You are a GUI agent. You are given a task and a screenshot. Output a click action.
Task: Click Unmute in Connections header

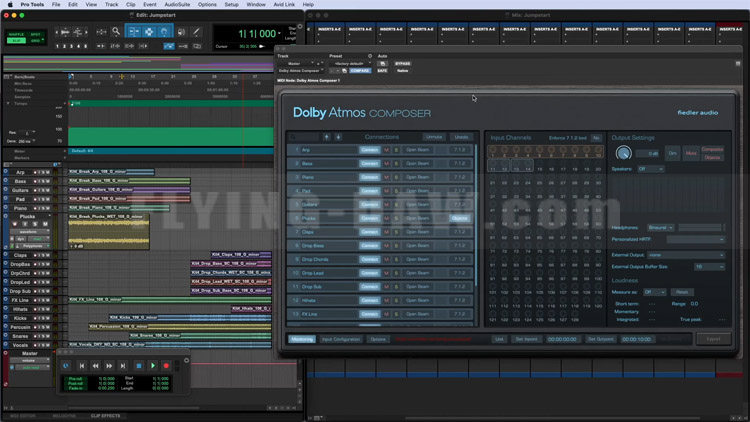(x=434, y=137)
